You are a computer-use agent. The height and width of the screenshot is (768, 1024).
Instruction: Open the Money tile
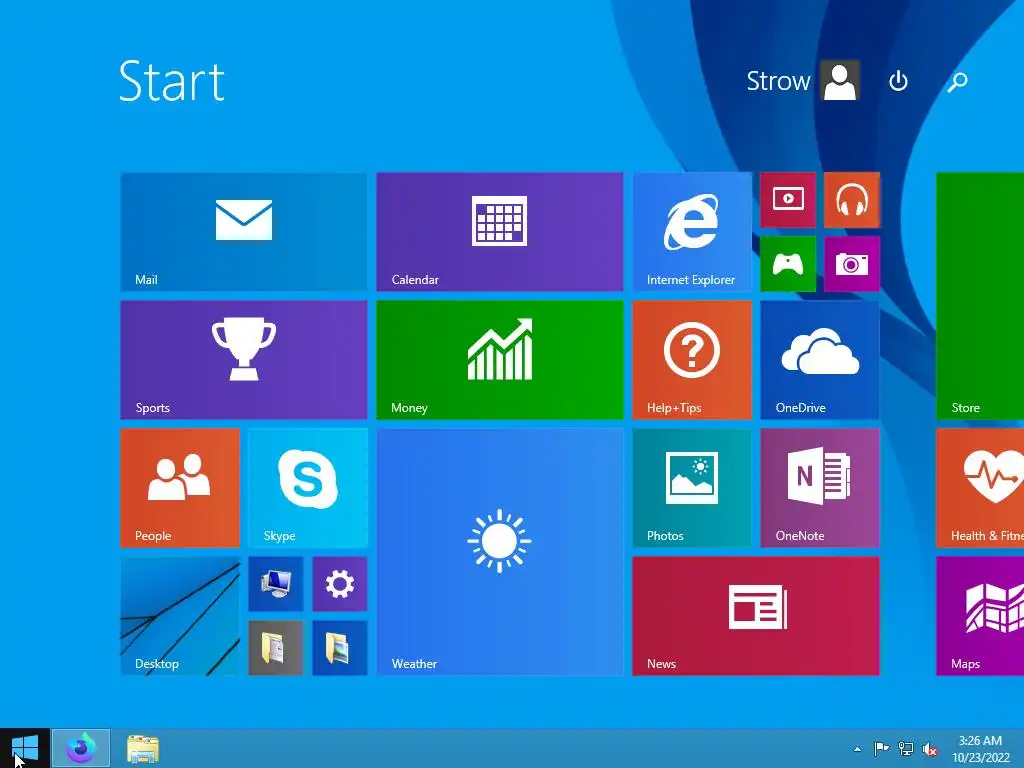(500, 360)
